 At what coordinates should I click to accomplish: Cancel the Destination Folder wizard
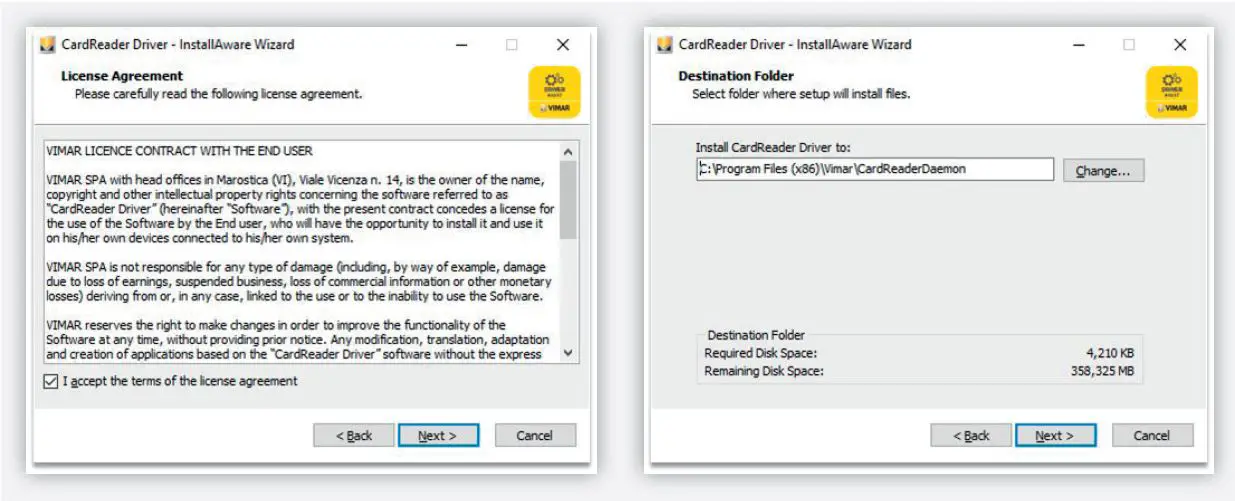[x=1152, y=435]
